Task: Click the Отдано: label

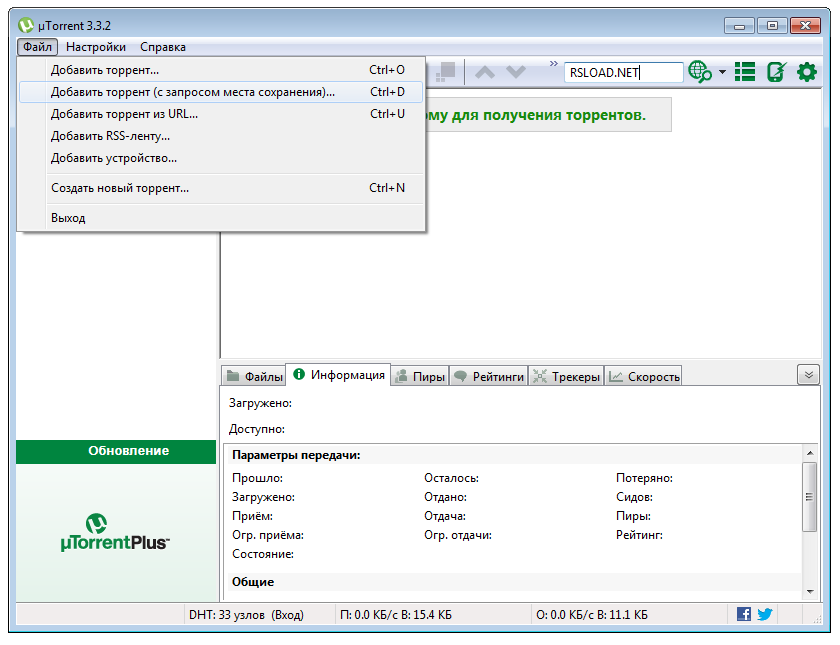Action: [x=445, y=497]
